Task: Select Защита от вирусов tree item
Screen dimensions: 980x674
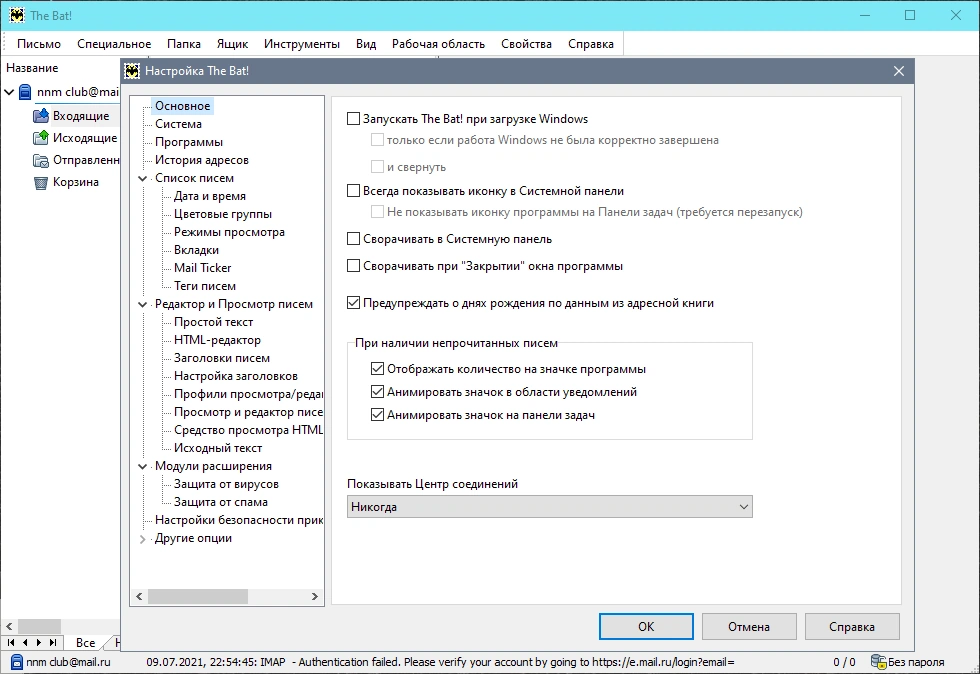Action: 226,484
